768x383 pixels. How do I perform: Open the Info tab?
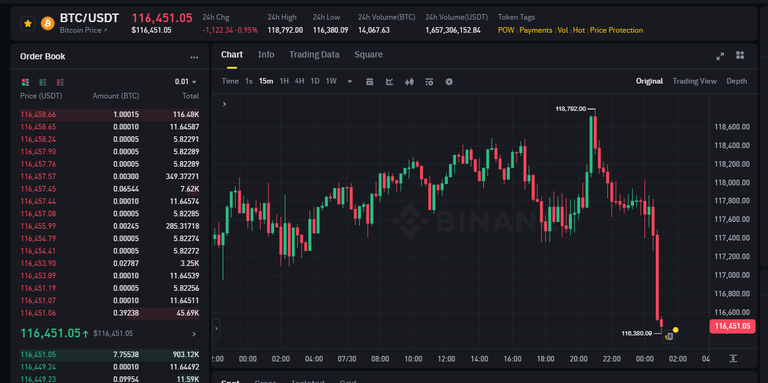click(x=266, y=54)
